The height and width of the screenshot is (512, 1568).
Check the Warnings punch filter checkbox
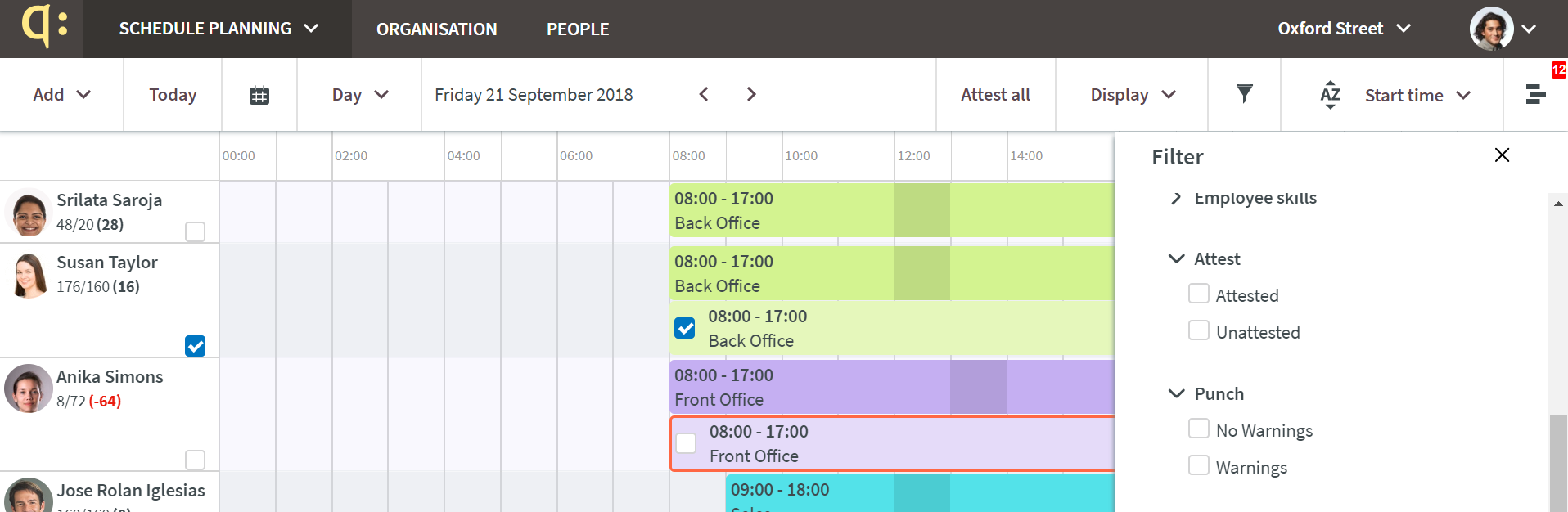click(1199, 465)
